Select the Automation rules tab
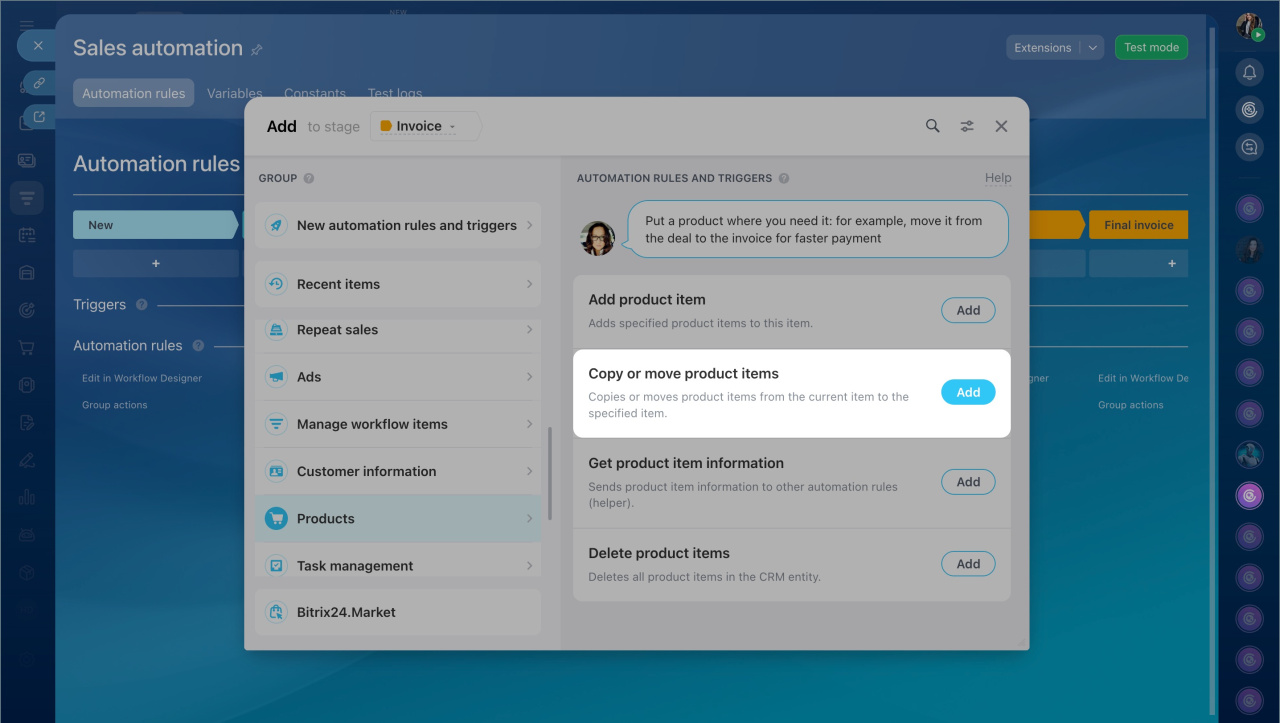The image size is (1280, 723). tap(134, 93)
